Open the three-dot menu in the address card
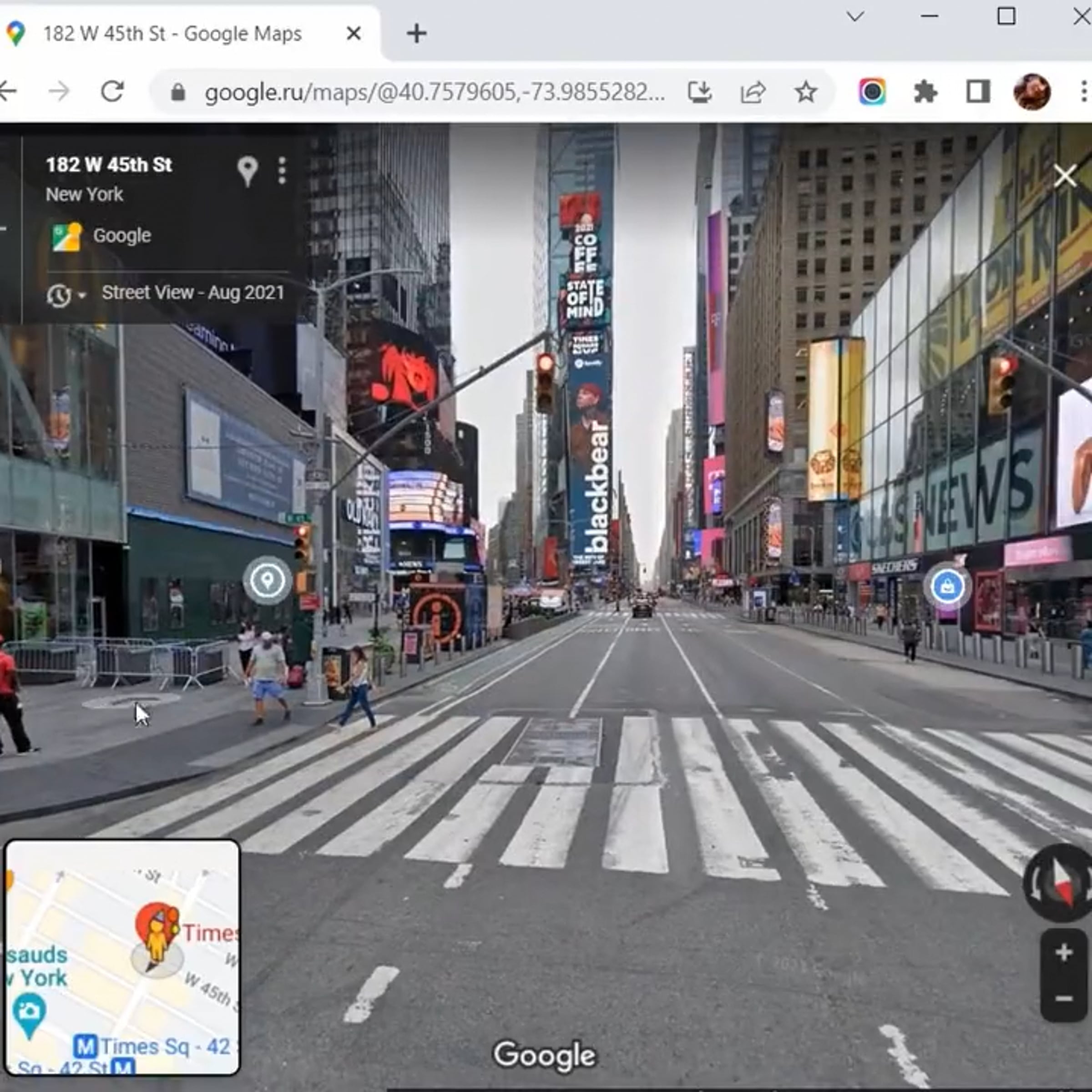The height and width of the screenshot is (1092, 1092). [x=282, y=170]
